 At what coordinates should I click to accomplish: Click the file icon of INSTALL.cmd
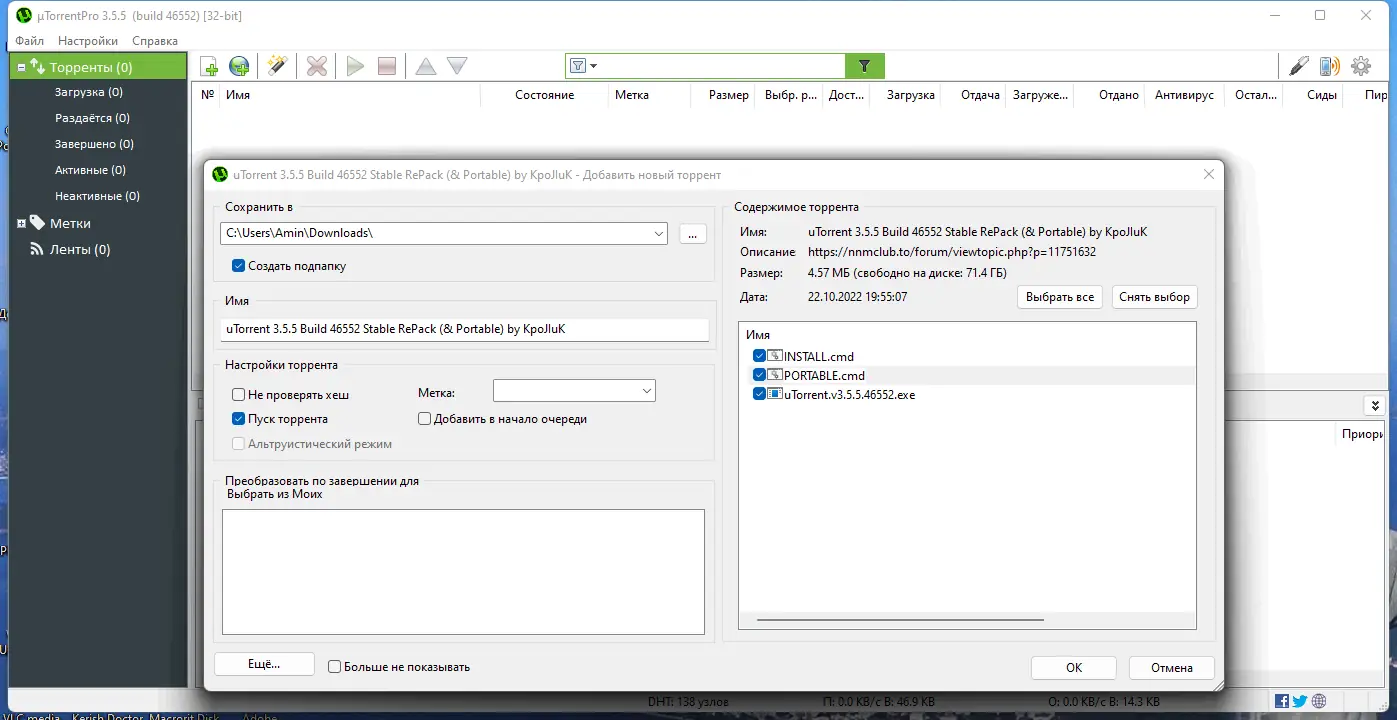click(774, 356)
